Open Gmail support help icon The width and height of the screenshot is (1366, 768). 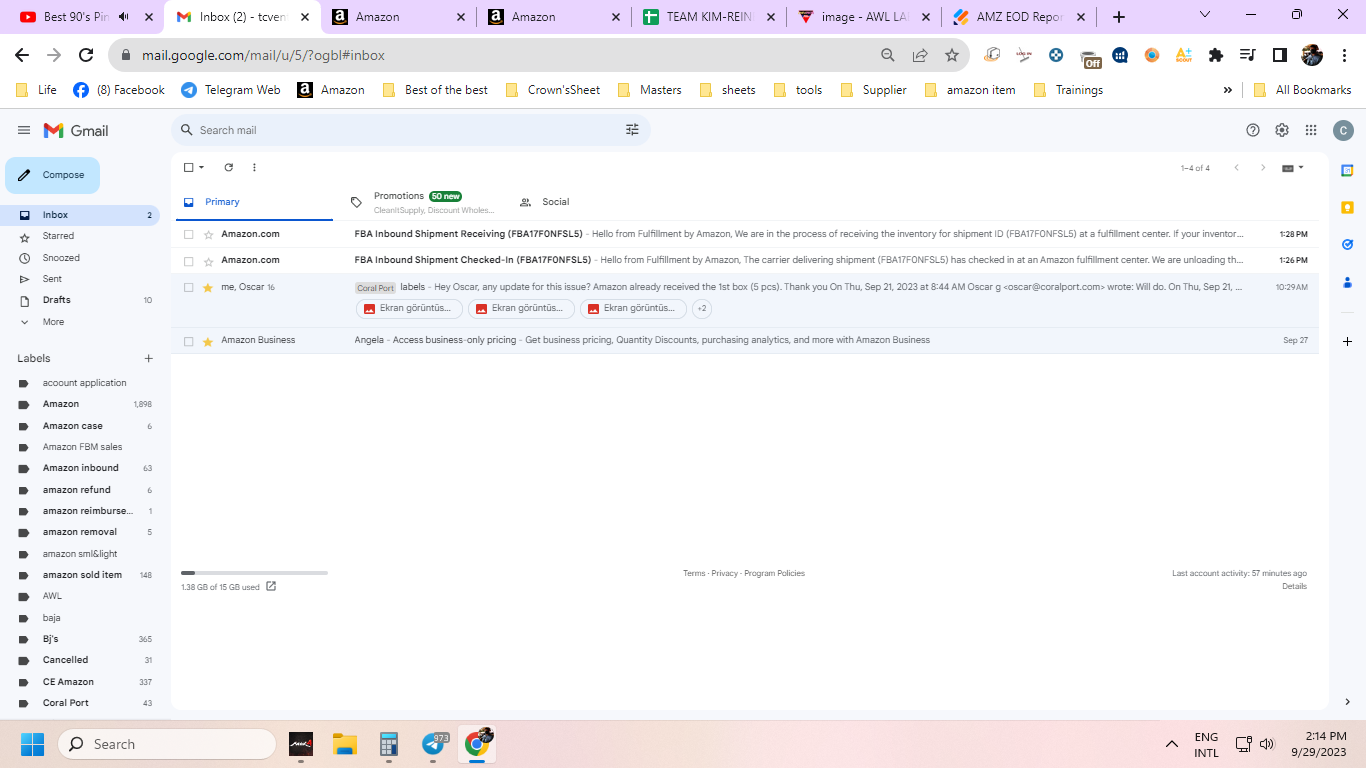tap(1253, 130)
